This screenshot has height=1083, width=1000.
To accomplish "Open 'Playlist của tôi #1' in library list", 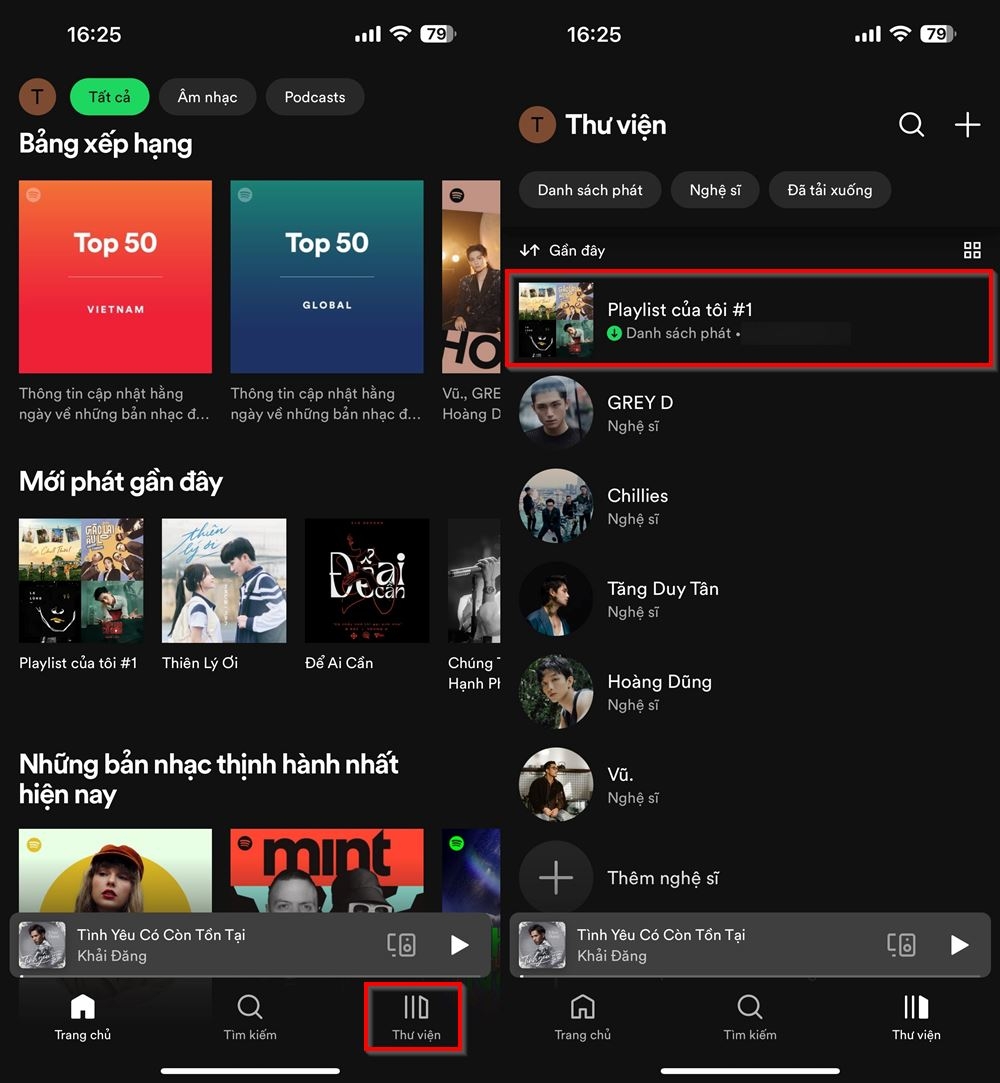I will point(750,318).
